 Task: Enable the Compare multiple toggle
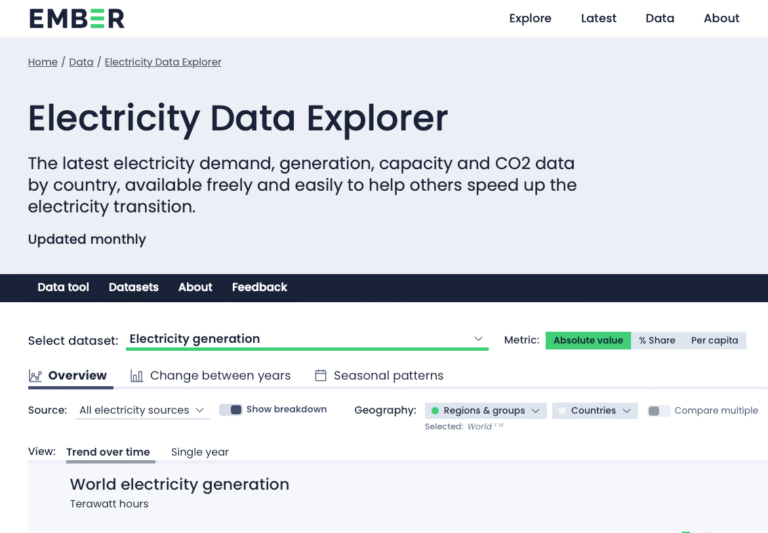tap(659, 411)
